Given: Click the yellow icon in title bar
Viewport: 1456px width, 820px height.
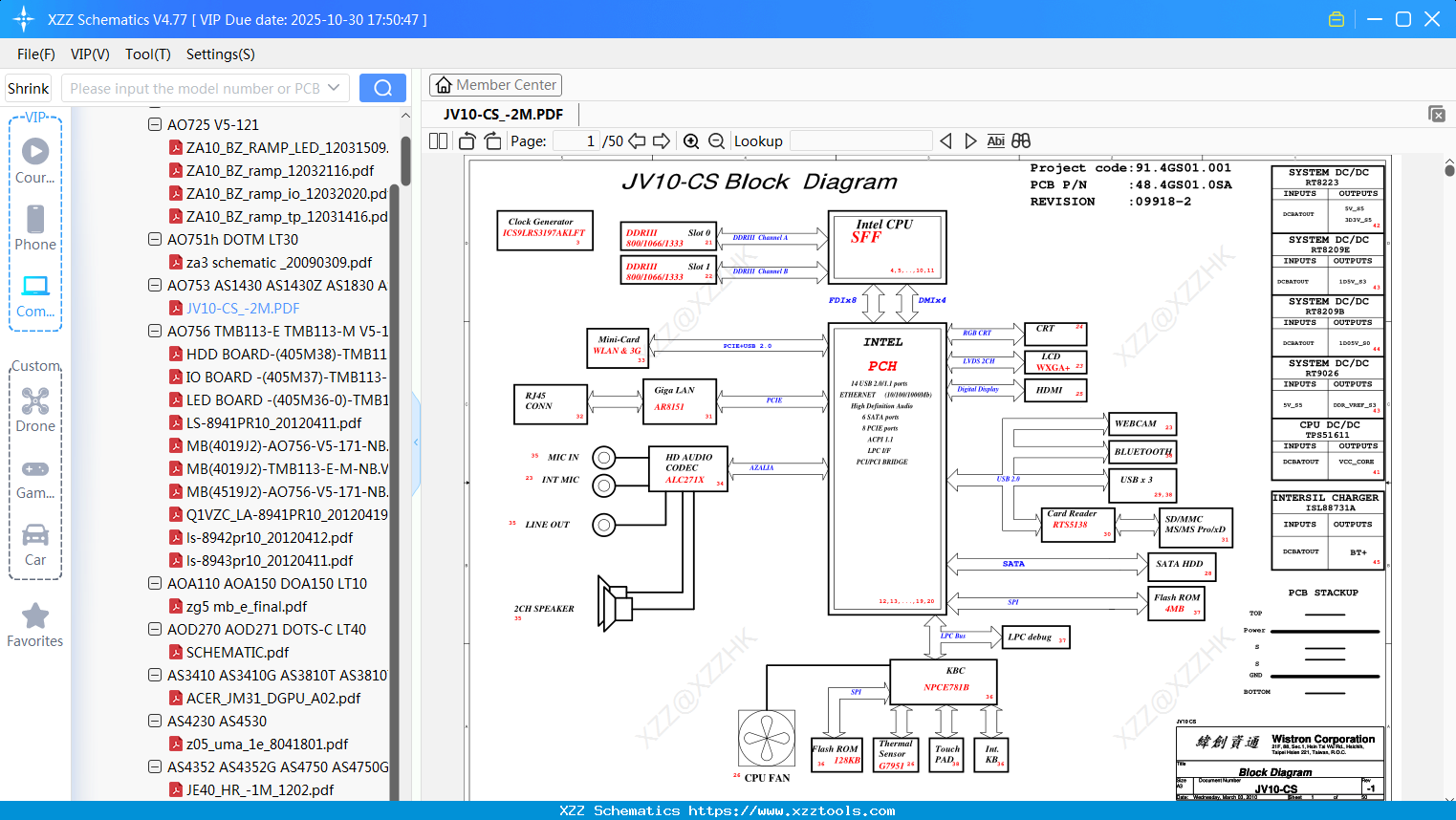Looking at the screenshot, I should click(x=1336, y=19).
